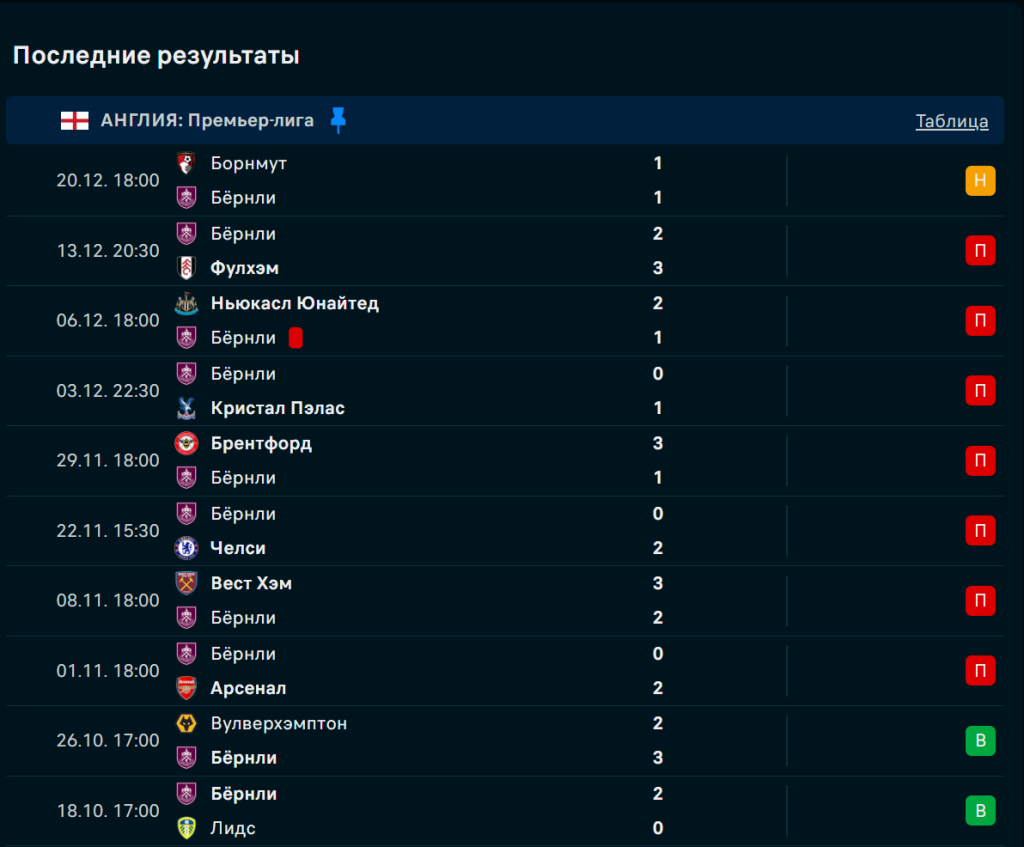1024x847 pixels.
Task: Click the Arsenal club crest
Action: (186, 688)
